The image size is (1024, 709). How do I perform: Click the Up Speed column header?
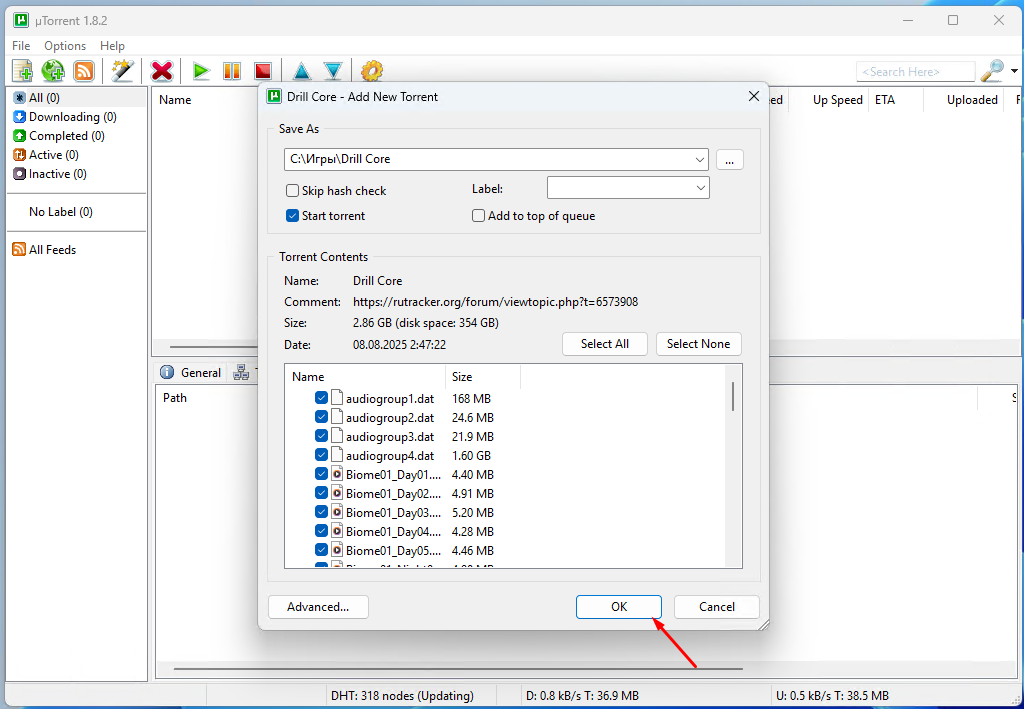click(x=837, y=100)
